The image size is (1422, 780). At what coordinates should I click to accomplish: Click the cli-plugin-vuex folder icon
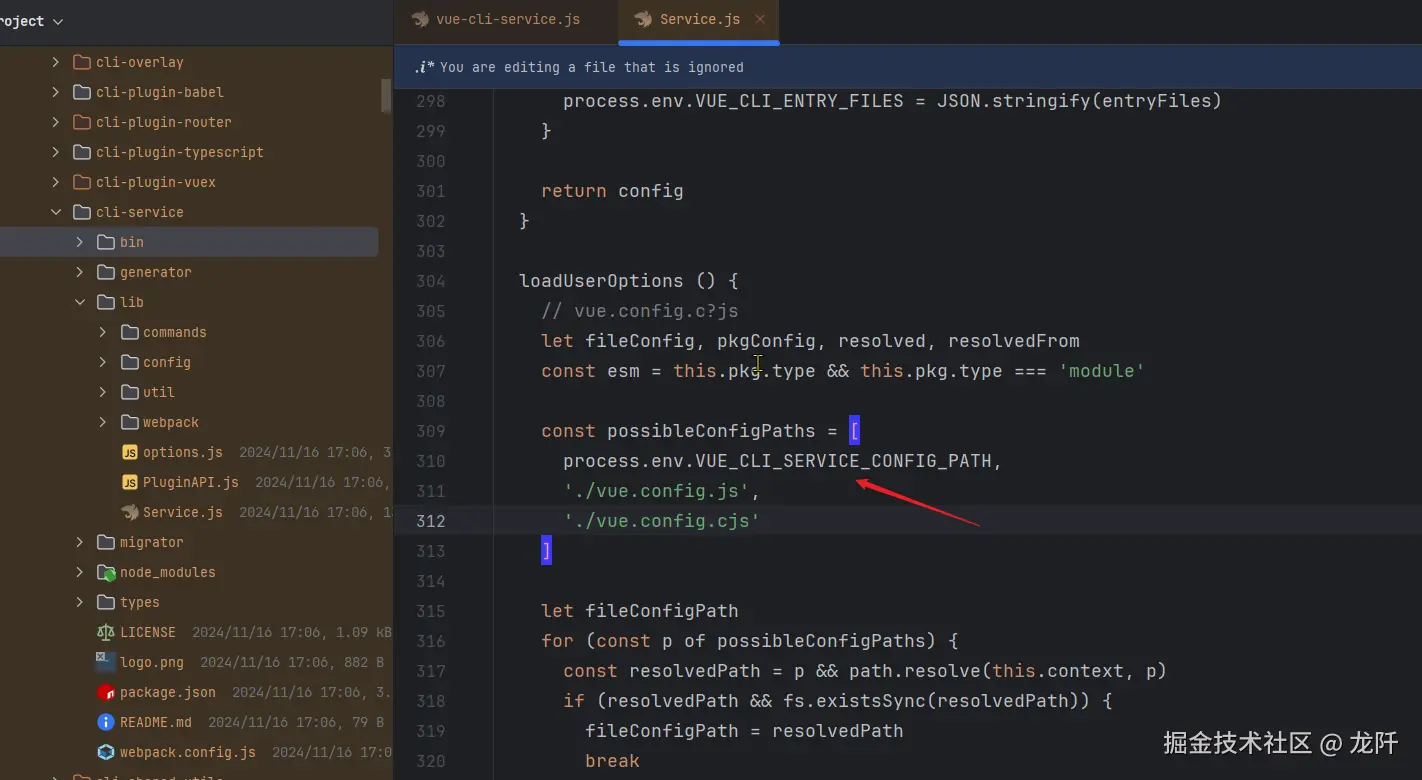pyautogui.click(x=82, y=182)
